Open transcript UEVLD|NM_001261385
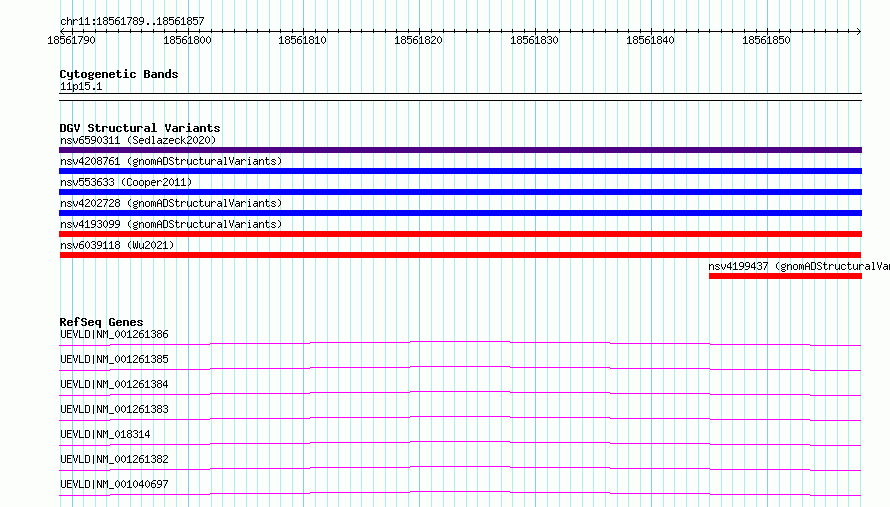890x507 pixels. click(x=114, y=359)
